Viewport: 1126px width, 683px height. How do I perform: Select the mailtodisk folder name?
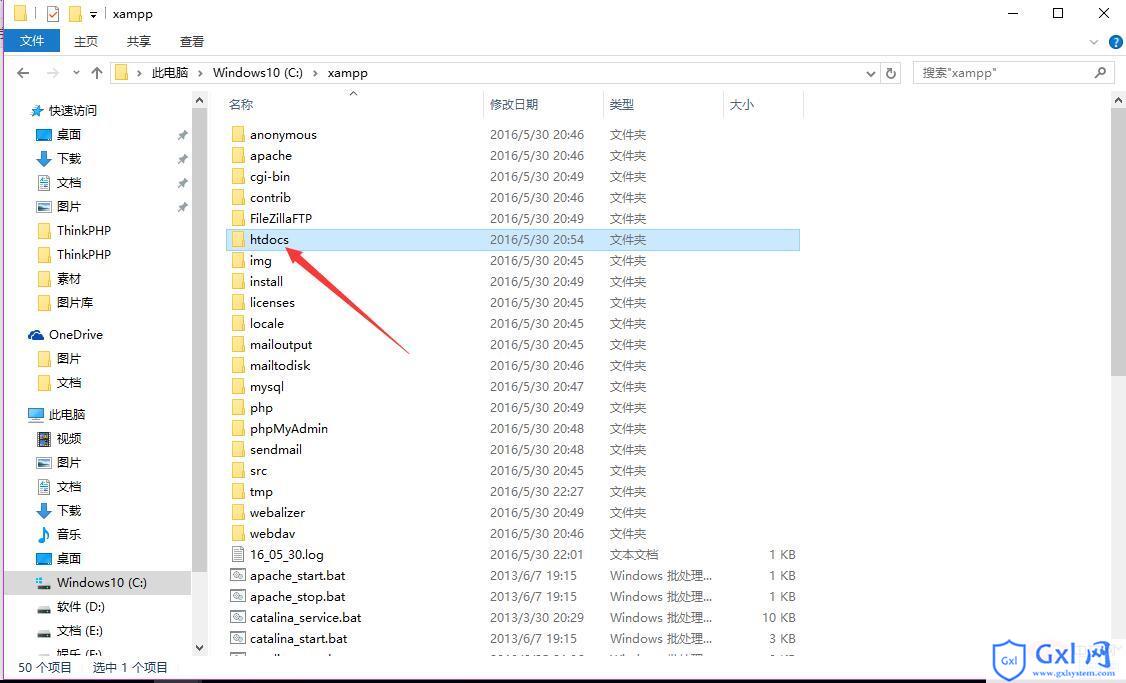(280, 366)
